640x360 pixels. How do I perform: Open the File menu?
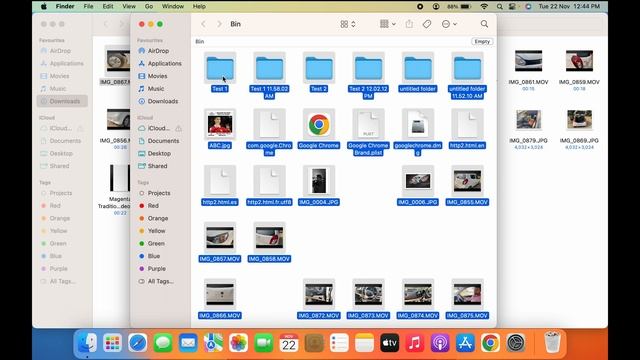tap(88, 6)
